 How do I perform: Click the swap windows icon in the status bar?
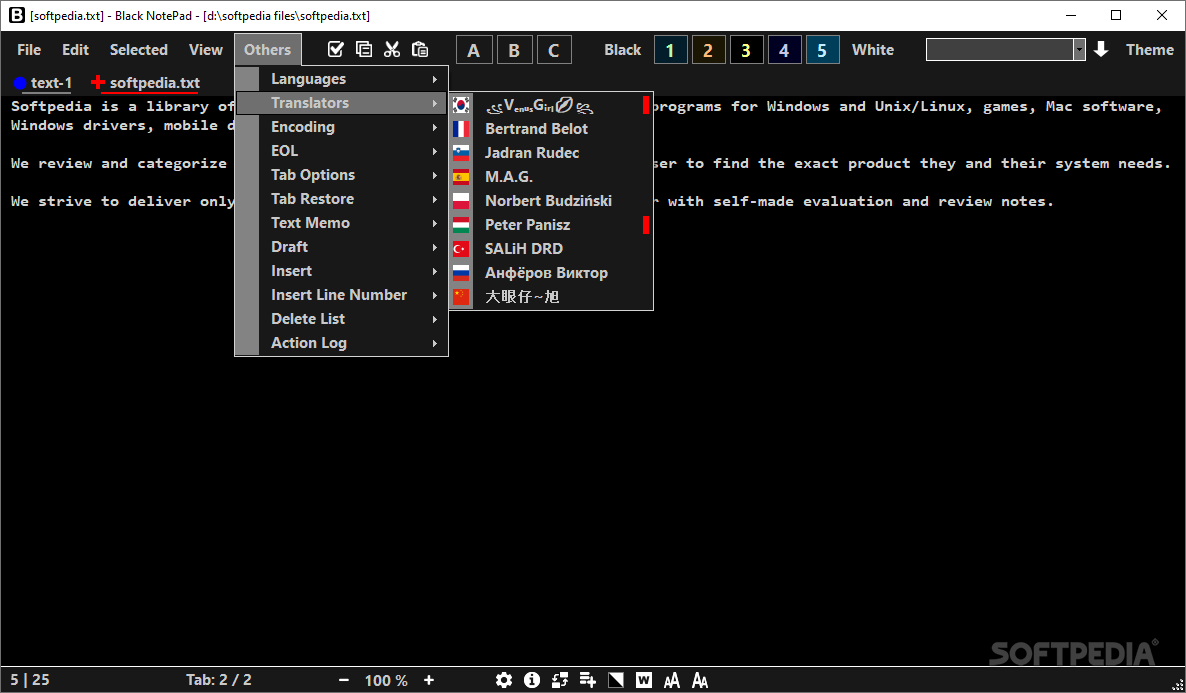tap(560, 680)
